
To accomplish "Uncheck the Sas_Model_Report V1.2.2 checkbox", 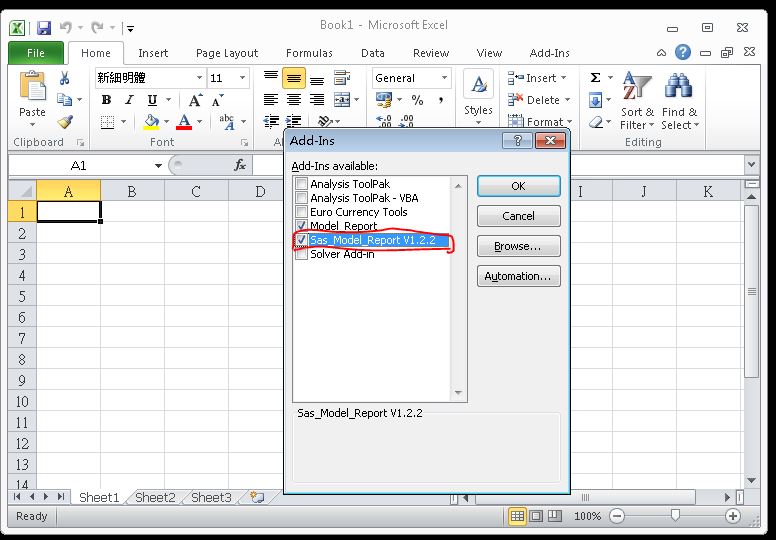I will (x=301, y=240).
